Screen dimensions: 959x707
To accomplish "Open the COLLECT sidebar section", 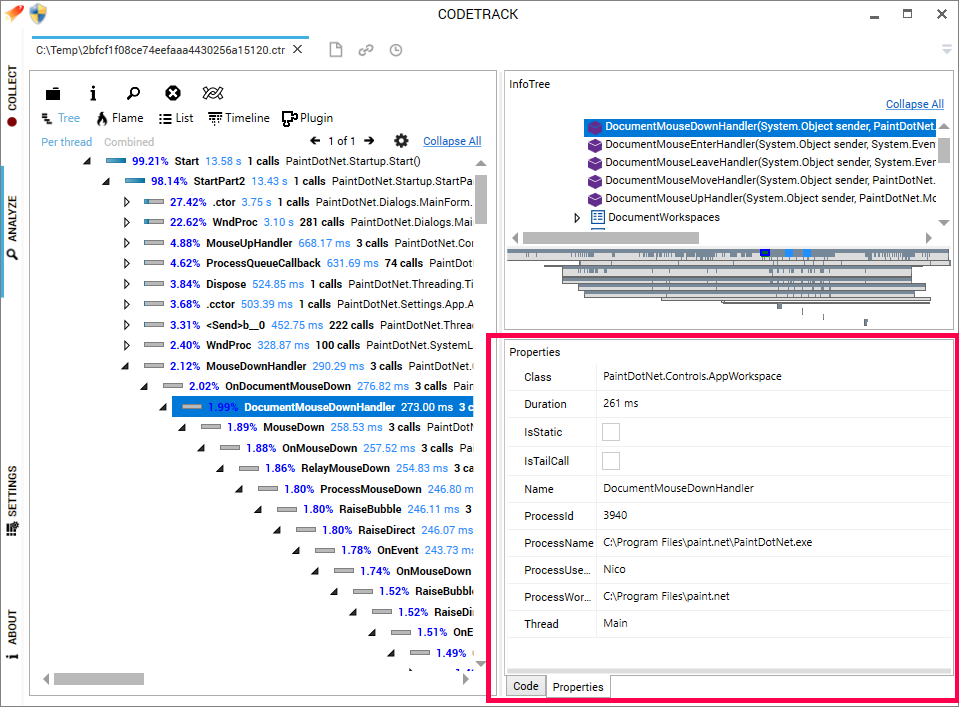I will [x=12, y=95].
